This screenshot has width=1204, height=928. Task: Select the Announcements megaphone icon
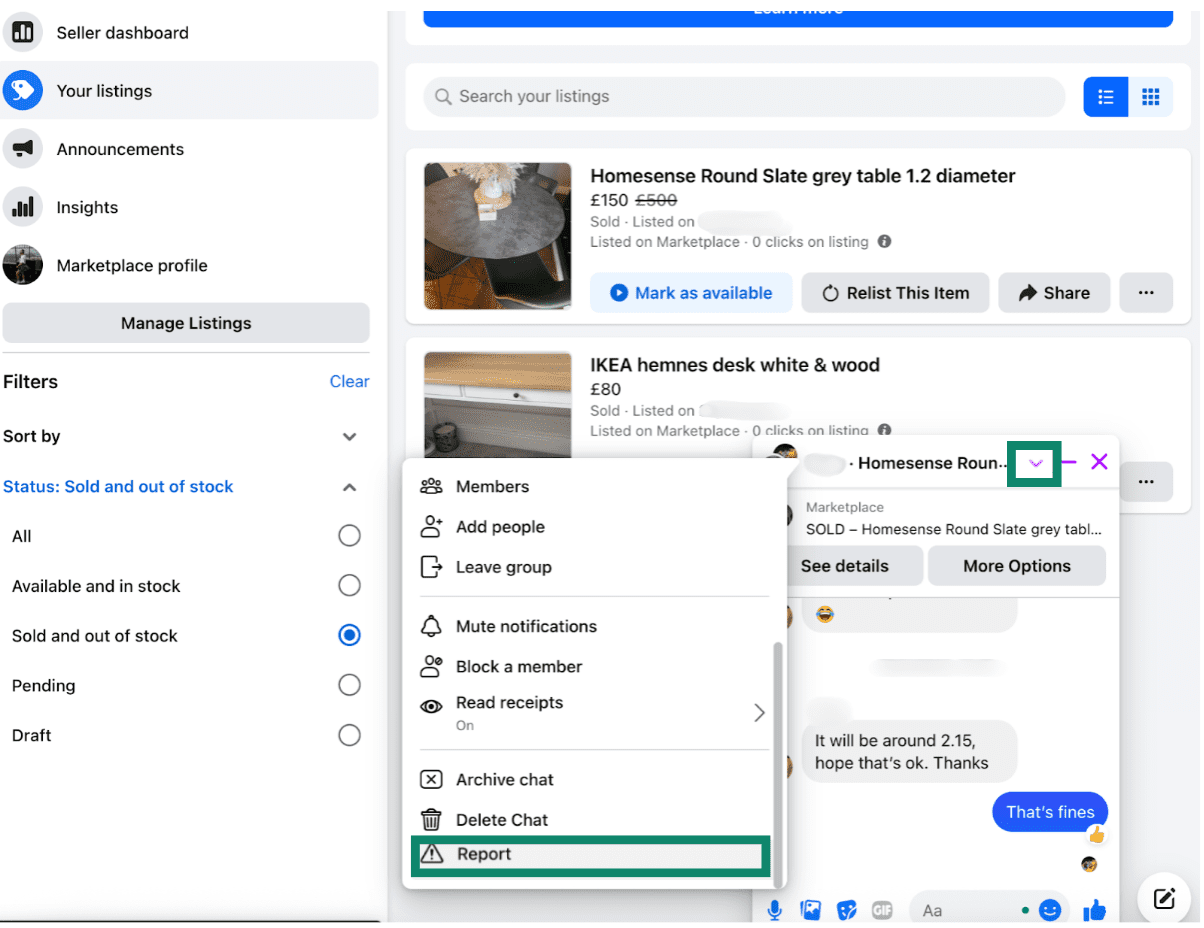point(23,148)
